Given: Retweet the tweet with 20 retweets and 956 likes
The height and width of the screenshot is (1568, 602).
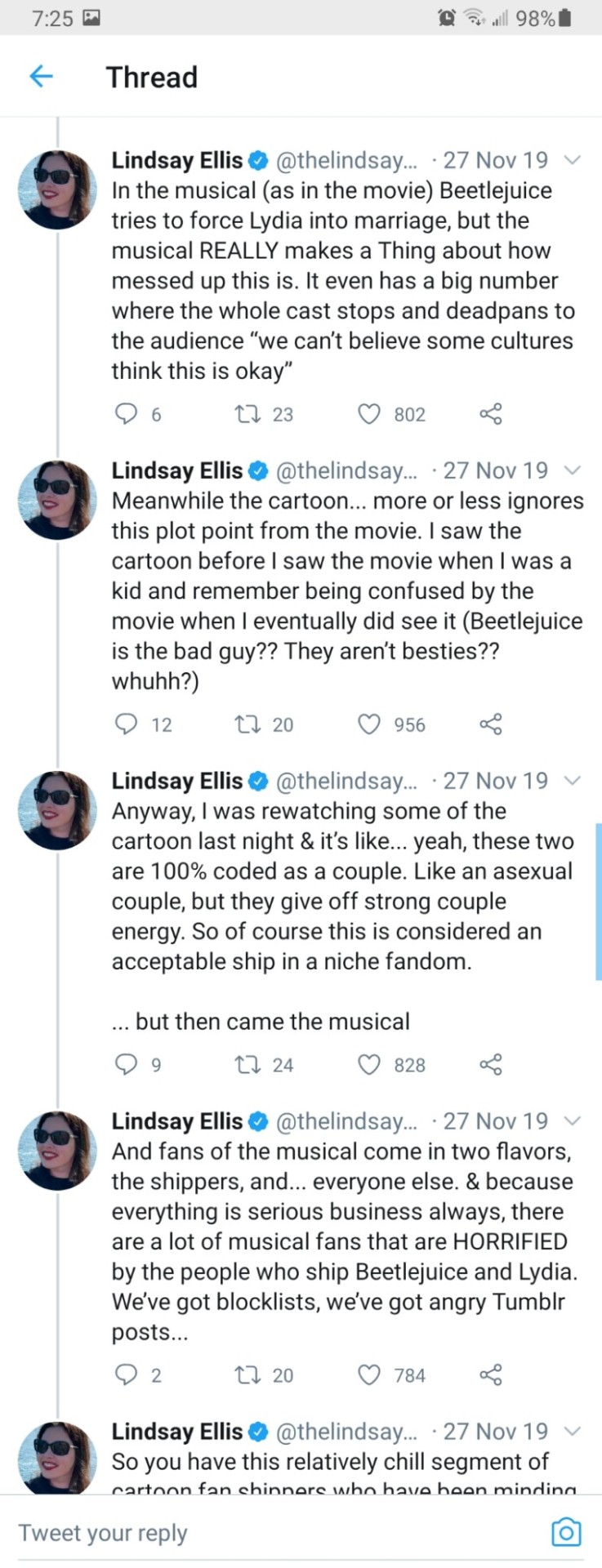Looking at the screenshot, I should pos(245,724).
